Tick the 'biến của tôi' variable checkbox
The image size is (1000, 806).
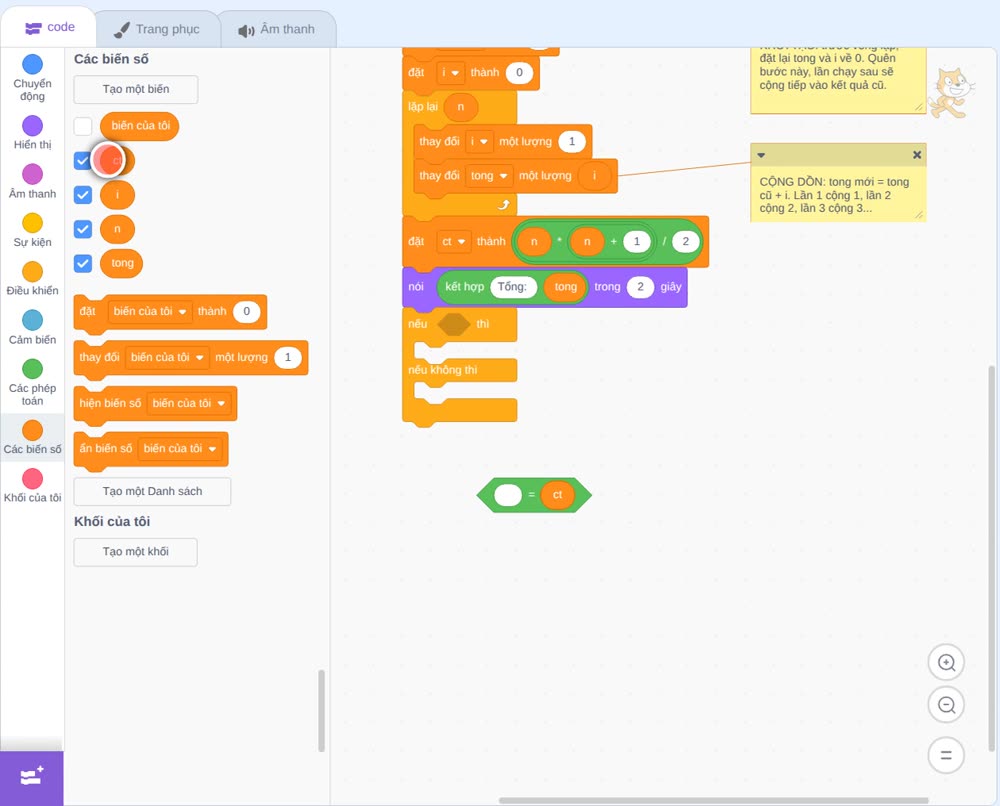[x=83, y=126]
